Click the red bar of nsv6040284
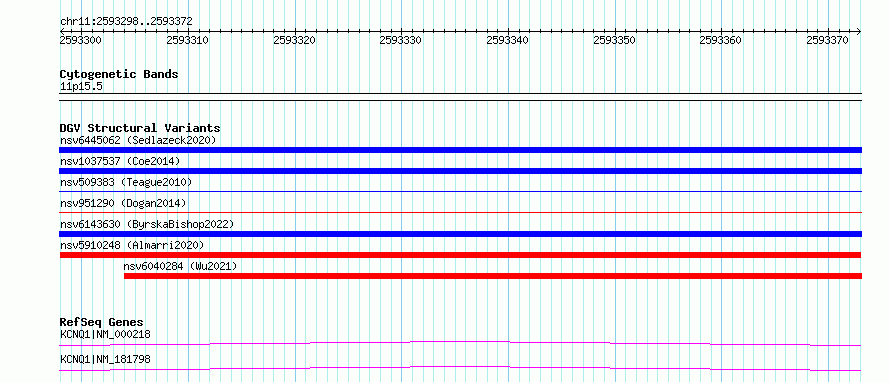Screen dimensions: 890x382 [493, 276]
